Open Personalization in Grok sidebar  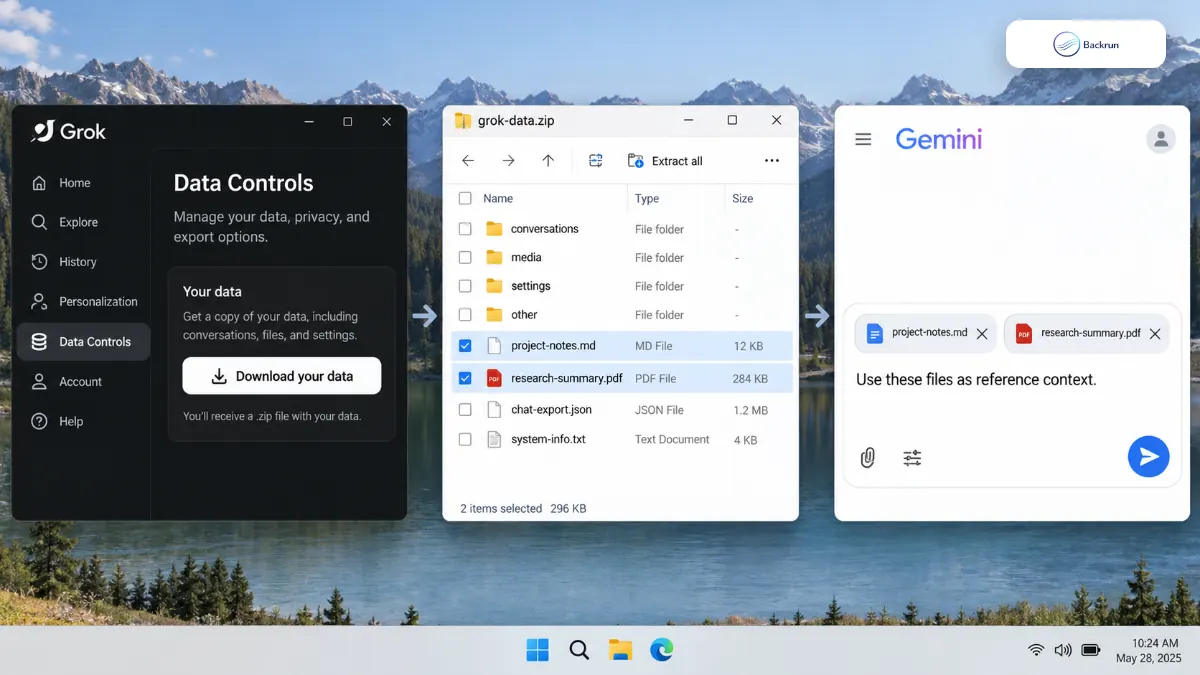(x=83, y=301)
